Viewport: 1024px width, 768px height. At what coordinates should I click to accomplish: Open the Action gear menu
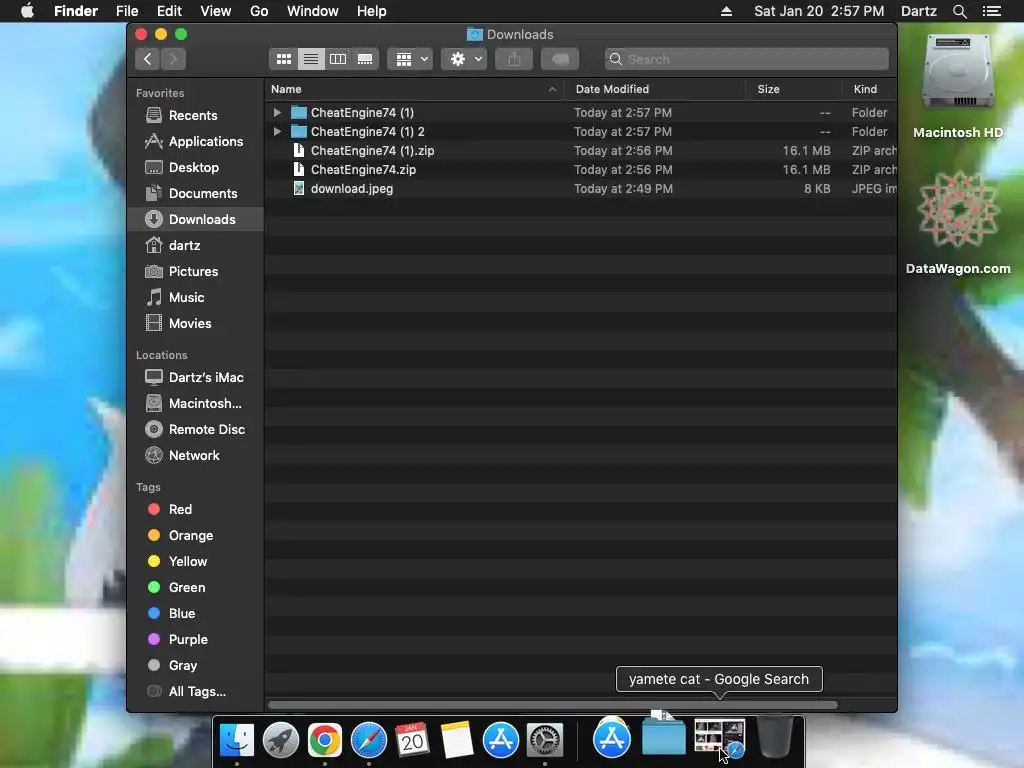[464, 59]
